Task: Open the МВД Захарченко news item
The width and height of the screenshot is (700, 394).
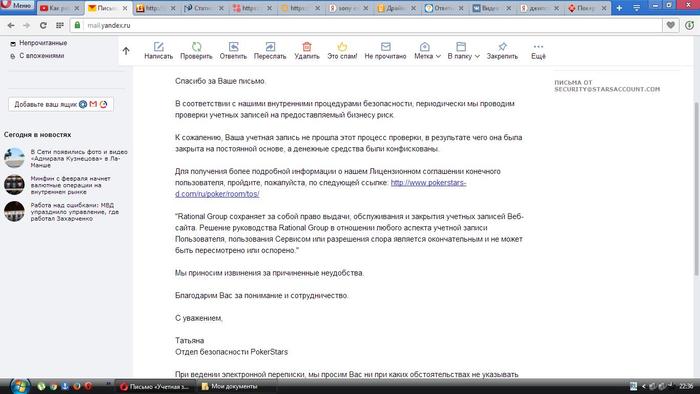Action: pos(75,212)
